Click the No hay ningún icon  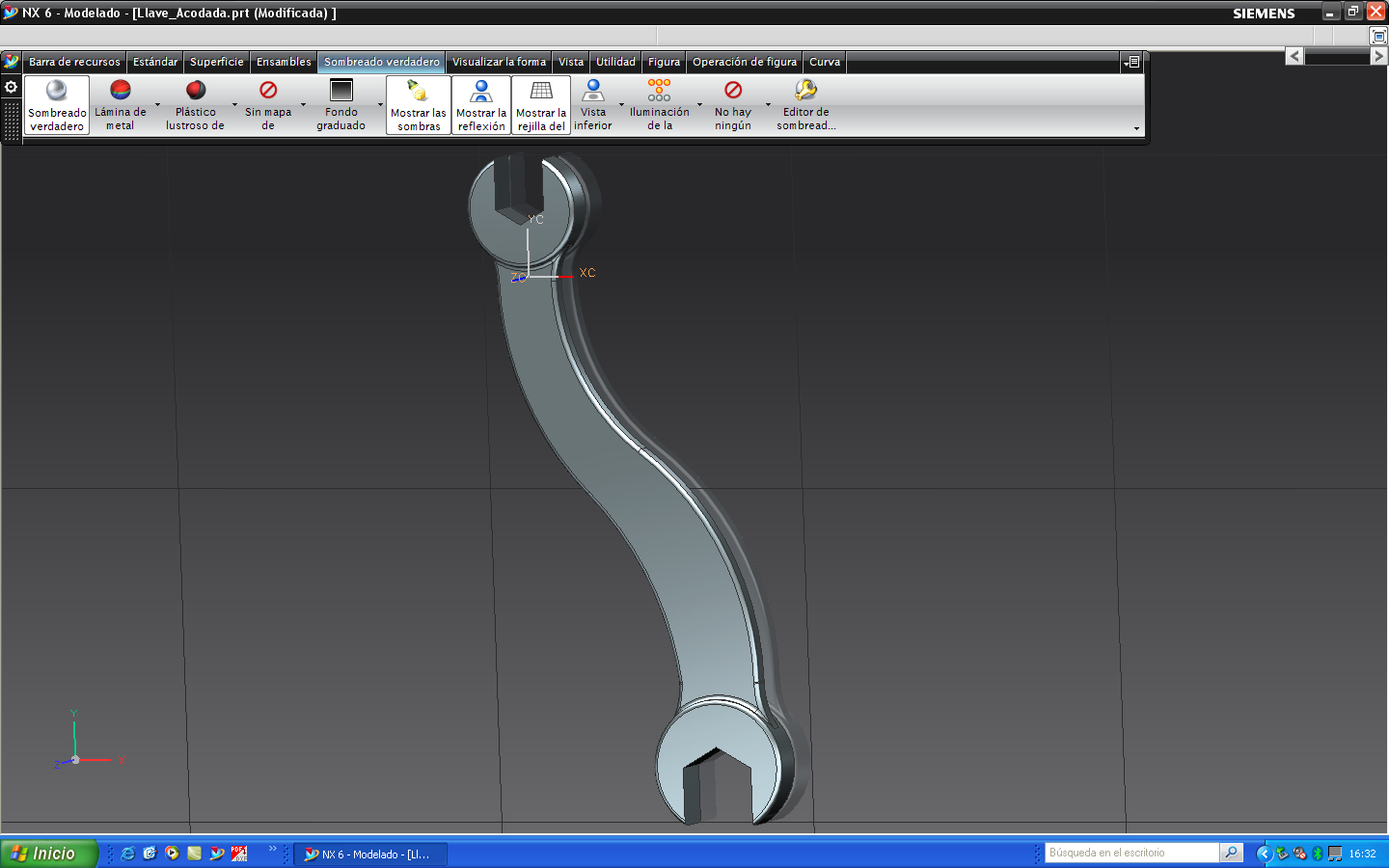pos(733,90)
